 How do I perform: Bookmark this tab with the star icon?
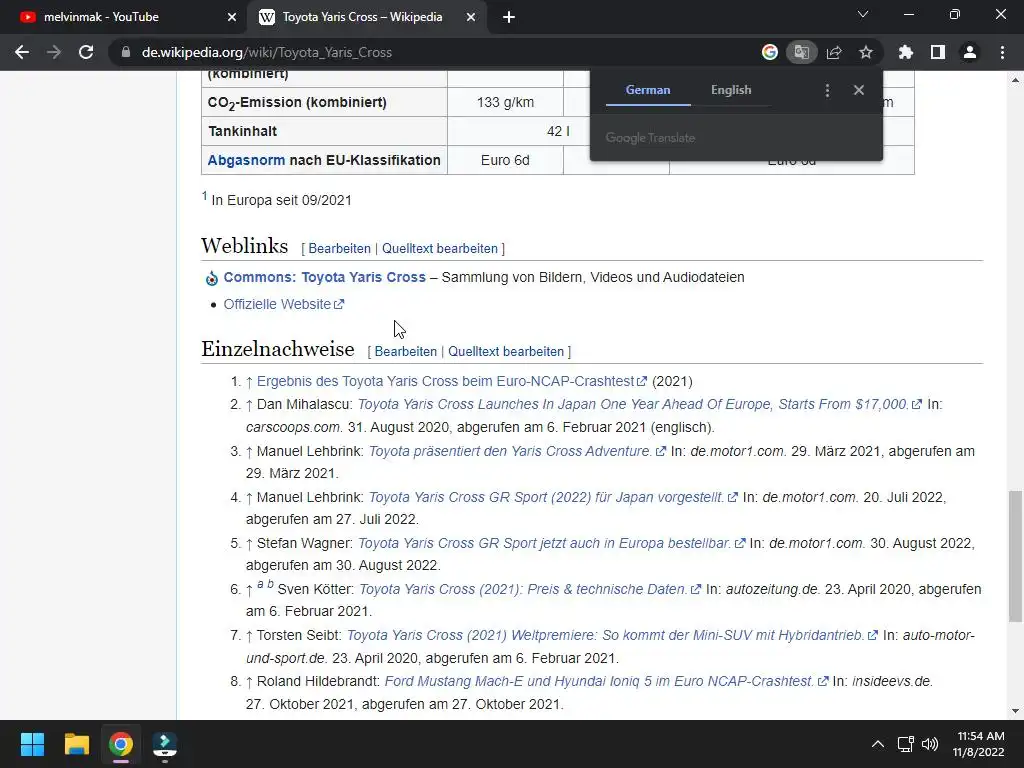click(x=865, y=52)
